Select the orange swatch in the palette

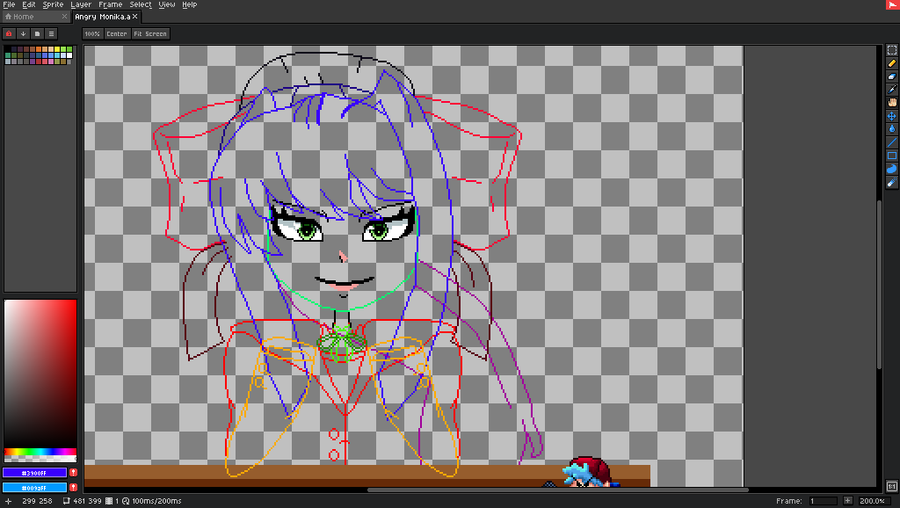pyautogui.click(x=38, y=49)
